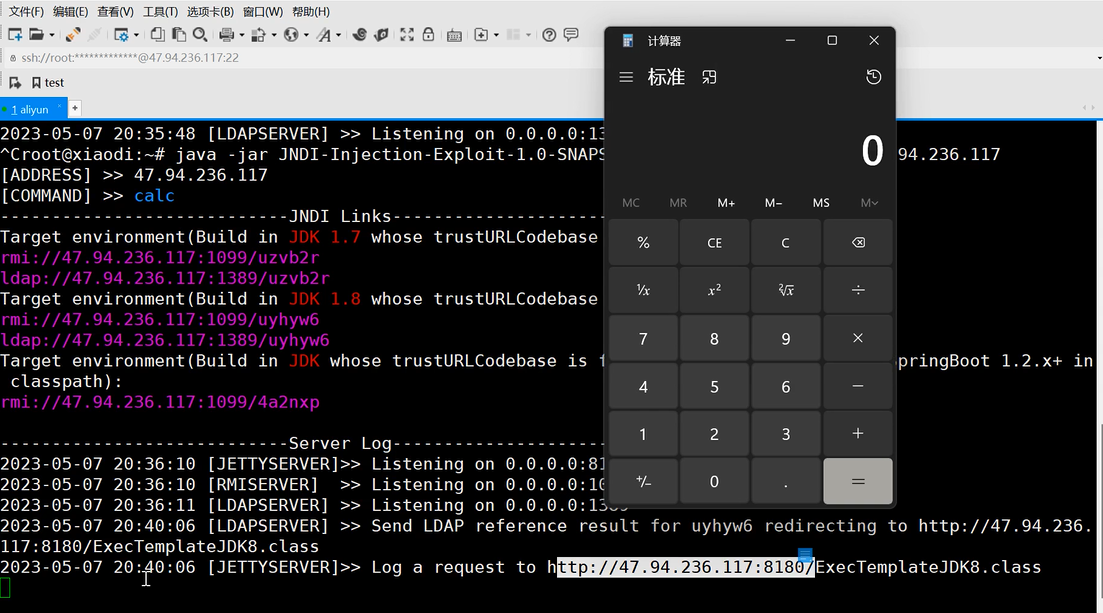Screen dimensions: 1103x613
Task: Expand the font dropdown arrow
Action: (338, 35)
